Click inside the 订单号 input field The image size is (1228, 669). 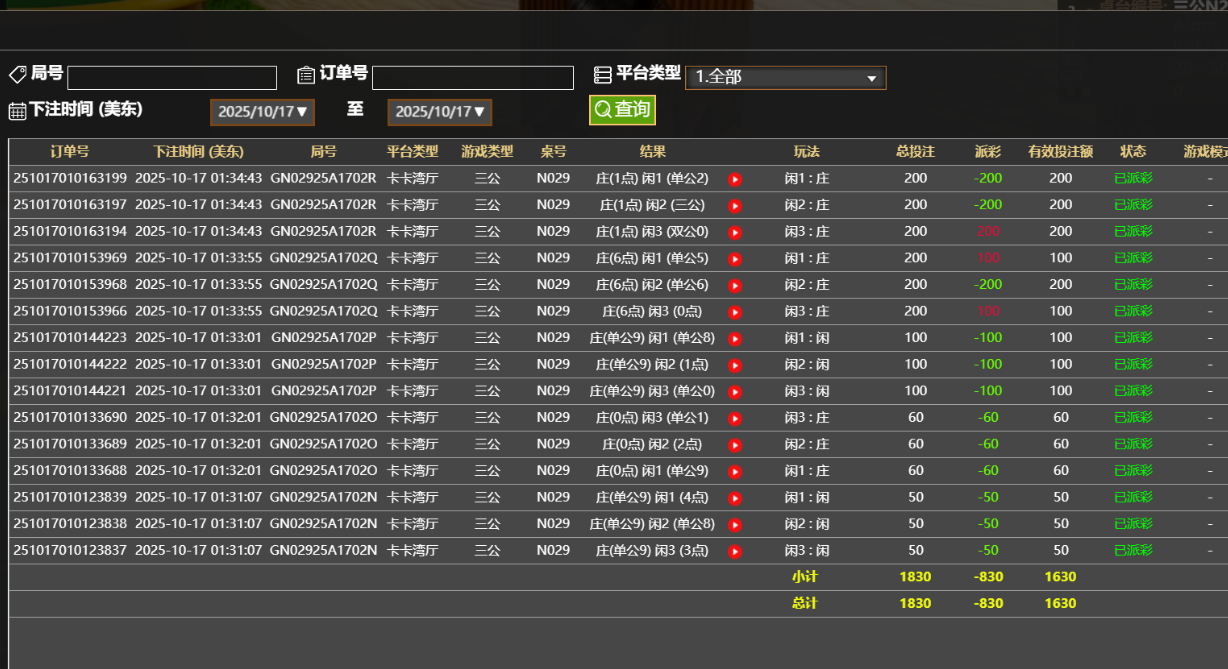tap(471, 76)
